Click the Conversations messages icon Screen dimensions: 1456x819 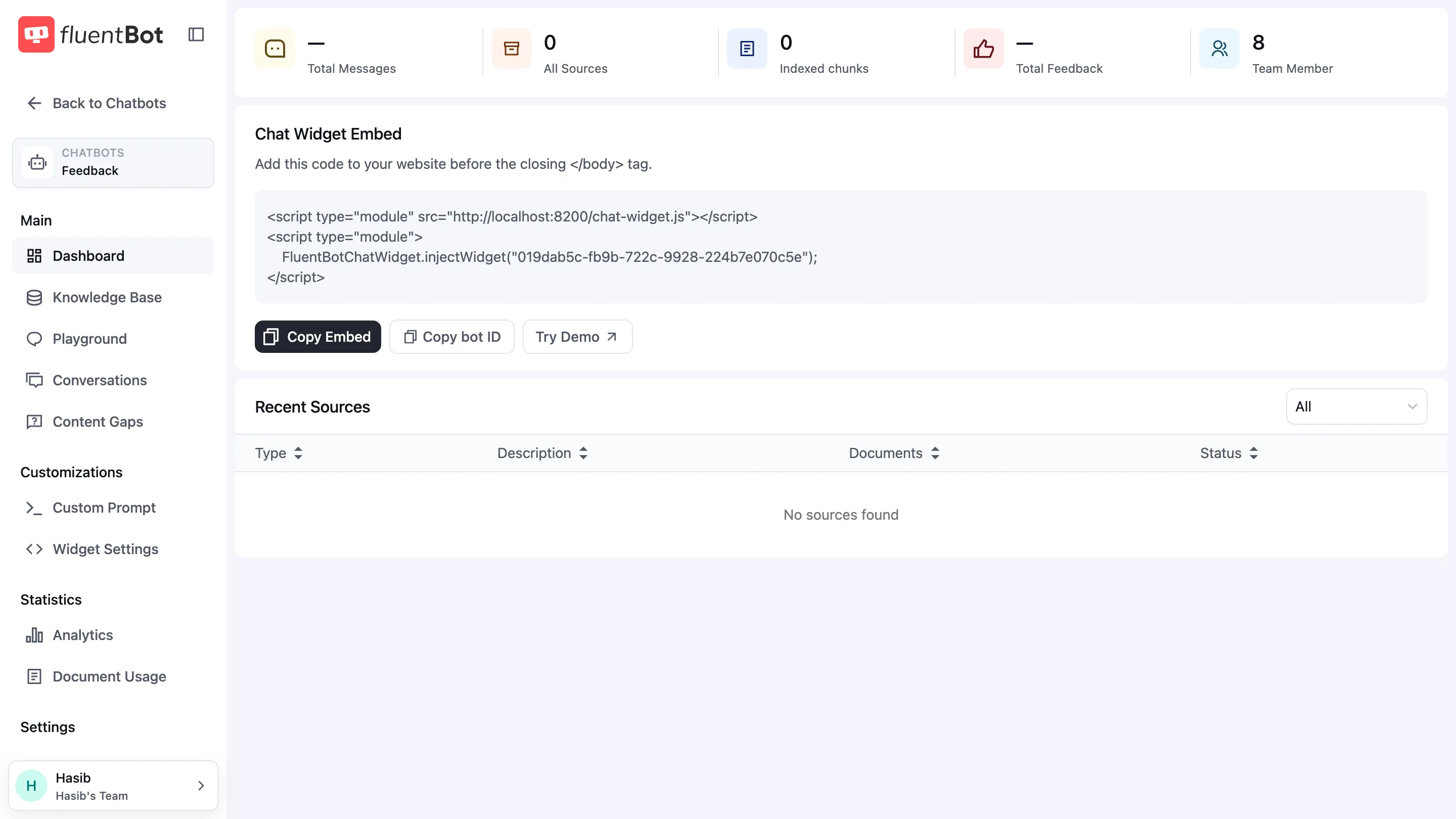[34, 380]
